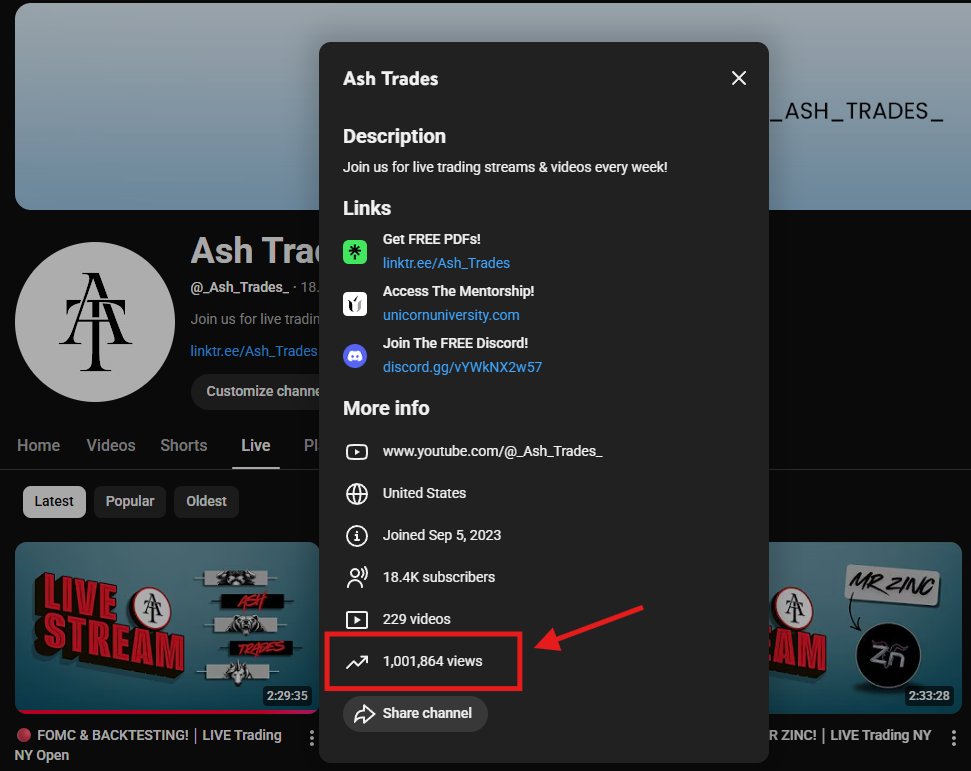Image resolution: width=971 pixels, height=771 pixels.
Task: Click the MR ZINC Live Trading NY title
Action: pos(850,735)
